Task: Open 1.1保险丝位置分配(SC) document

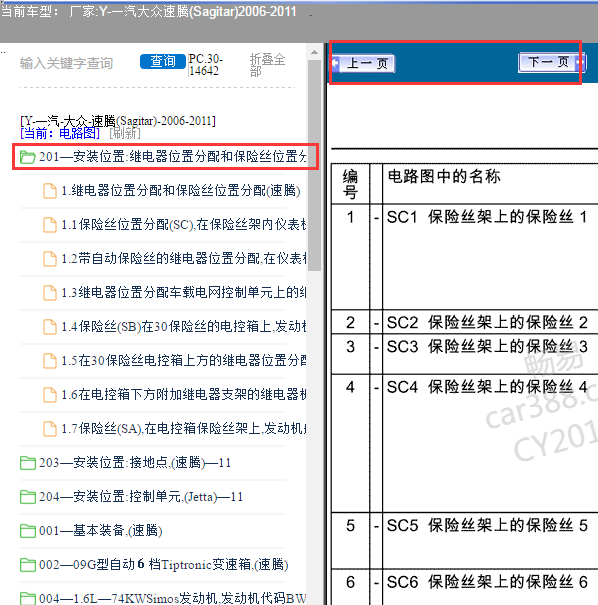Action: point(184,225)
